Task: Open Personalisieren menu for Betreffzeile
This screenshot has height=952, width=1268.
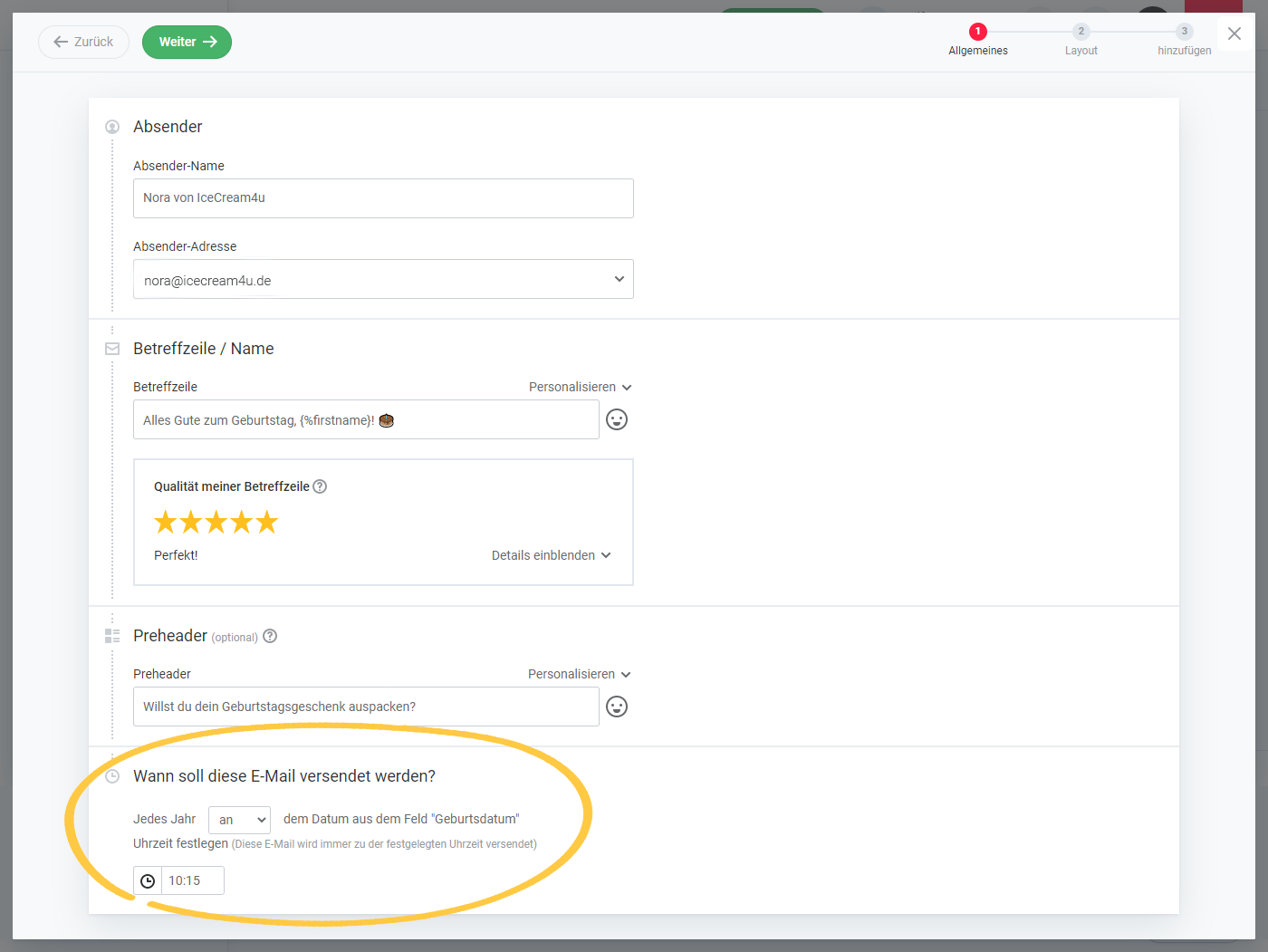Action: point(580,387)
